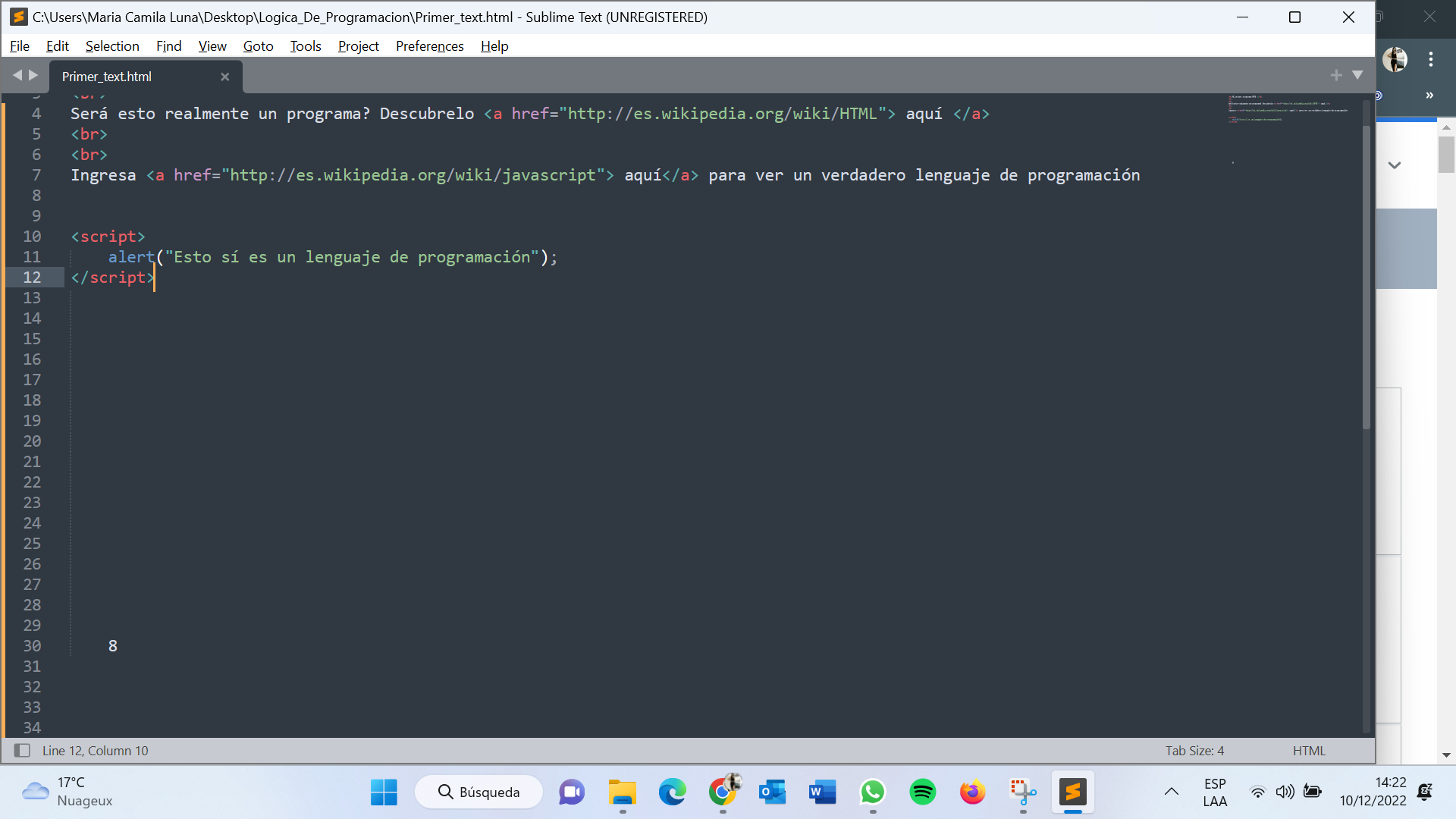
Task: Open the Wi-Fi network tray icon
Action: [x=1257, y=792]
